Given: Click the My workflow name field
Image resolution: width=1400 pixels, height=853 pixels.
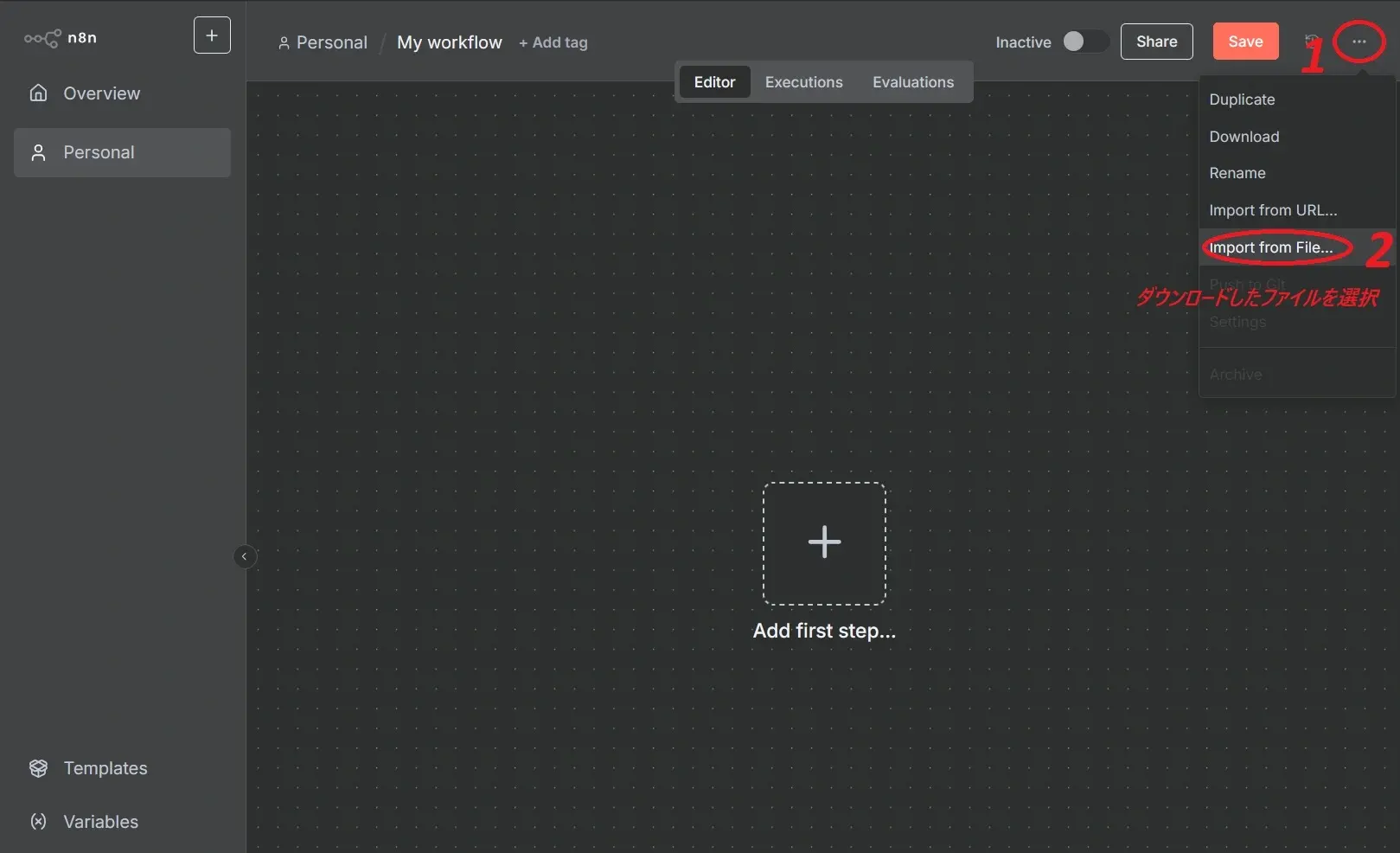Looking at the screenshot, I should [449, 42].
